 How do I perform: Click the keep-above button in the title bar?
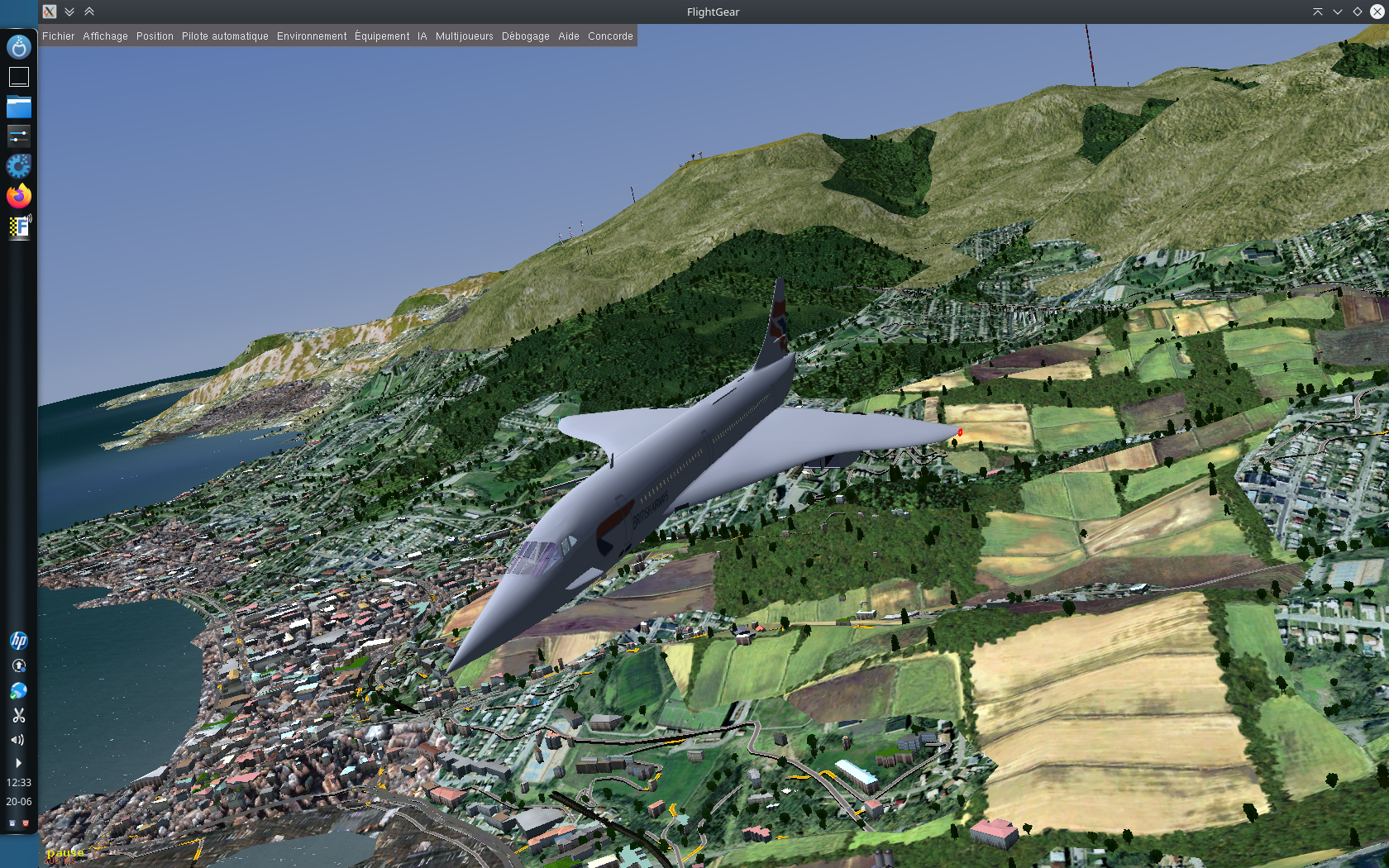pos(1318,12)
